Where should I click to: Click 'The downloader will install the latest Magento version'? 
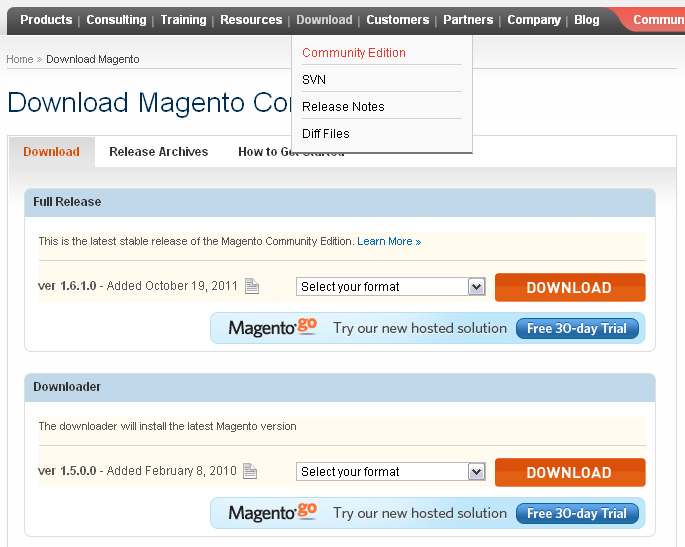(167, 426)
